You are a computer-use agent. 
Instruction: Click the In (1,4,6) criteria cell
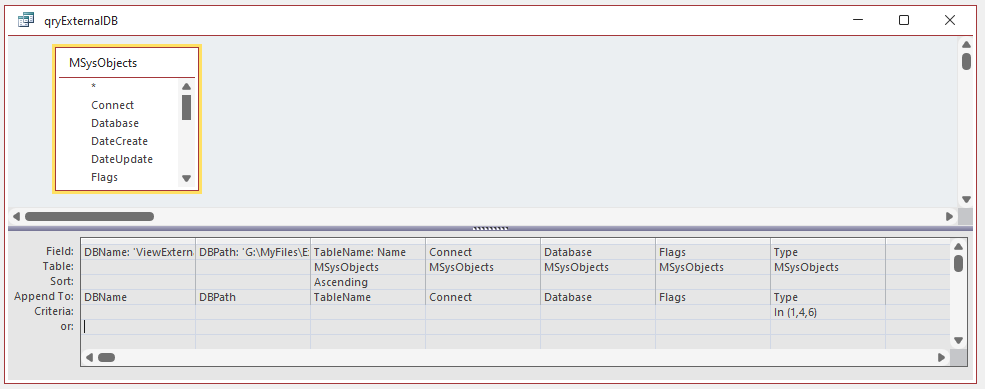click(827, 312)
